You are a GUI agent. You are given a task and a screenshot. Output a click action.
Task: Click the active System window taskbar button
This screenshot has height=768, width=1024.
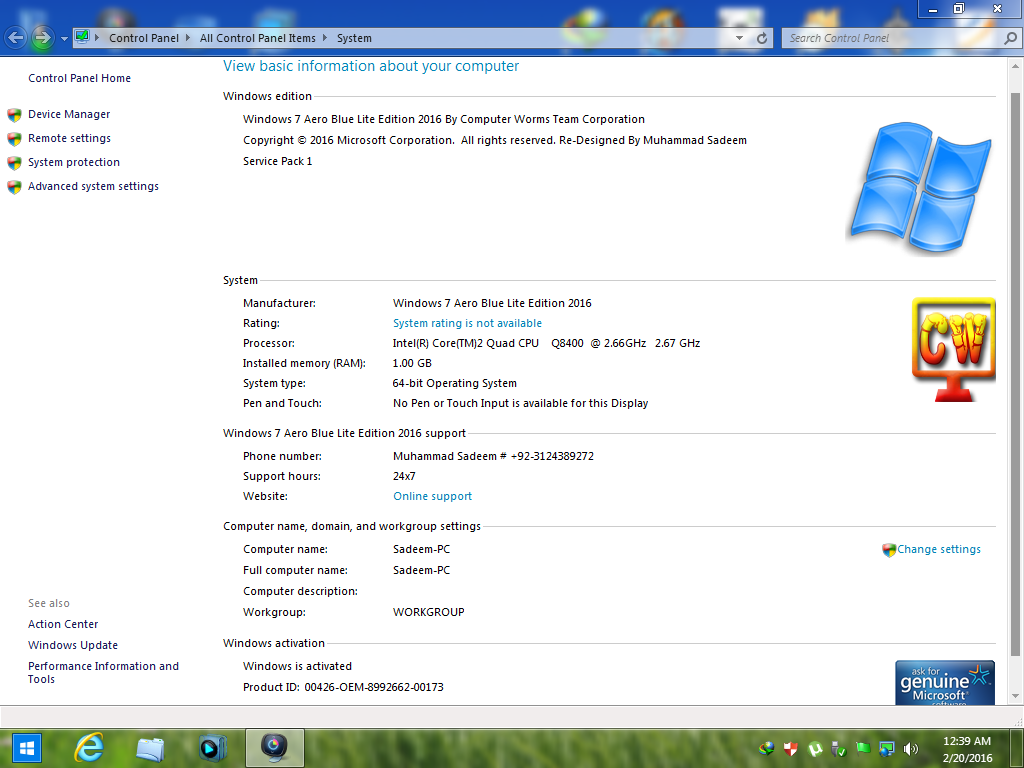tap(274, 748)
